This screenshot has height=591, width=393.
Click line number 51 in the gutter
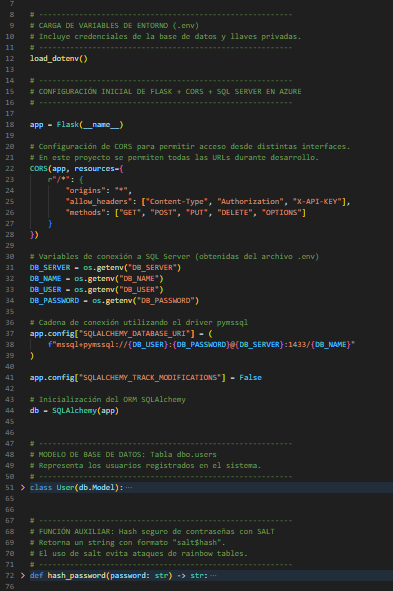coord(10,487)
